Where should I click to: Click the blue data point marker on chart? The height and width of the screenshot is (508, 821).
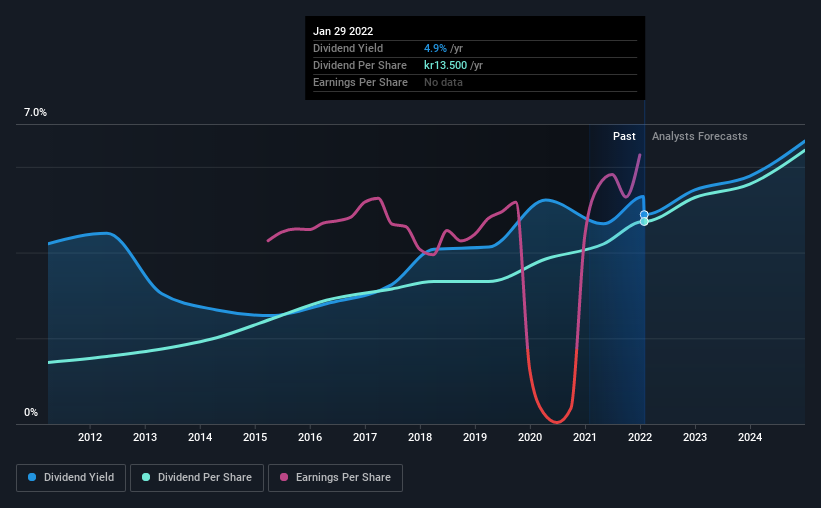(644, 215)
